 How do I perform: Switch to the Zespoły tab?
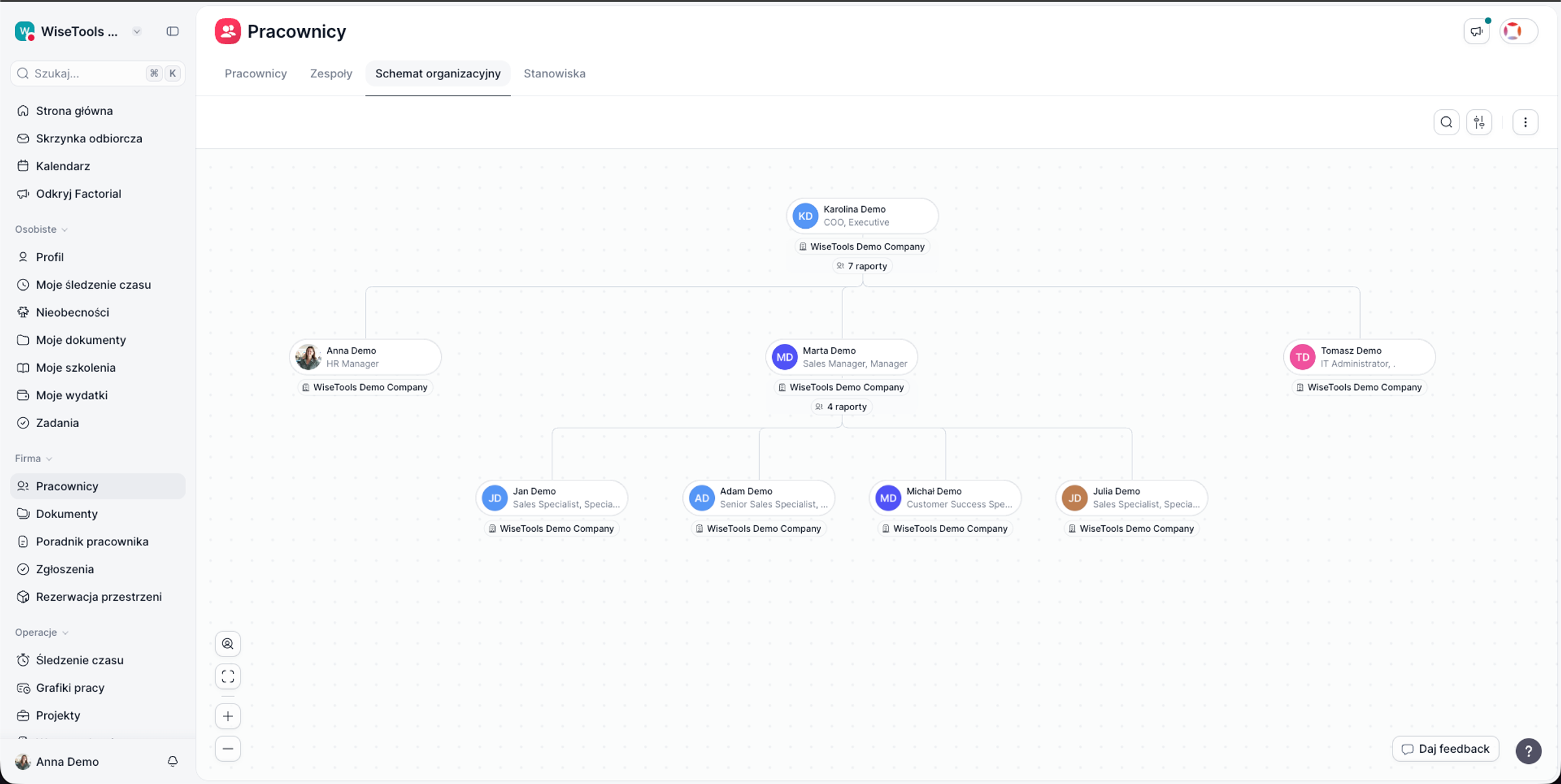tap(331, 73)
